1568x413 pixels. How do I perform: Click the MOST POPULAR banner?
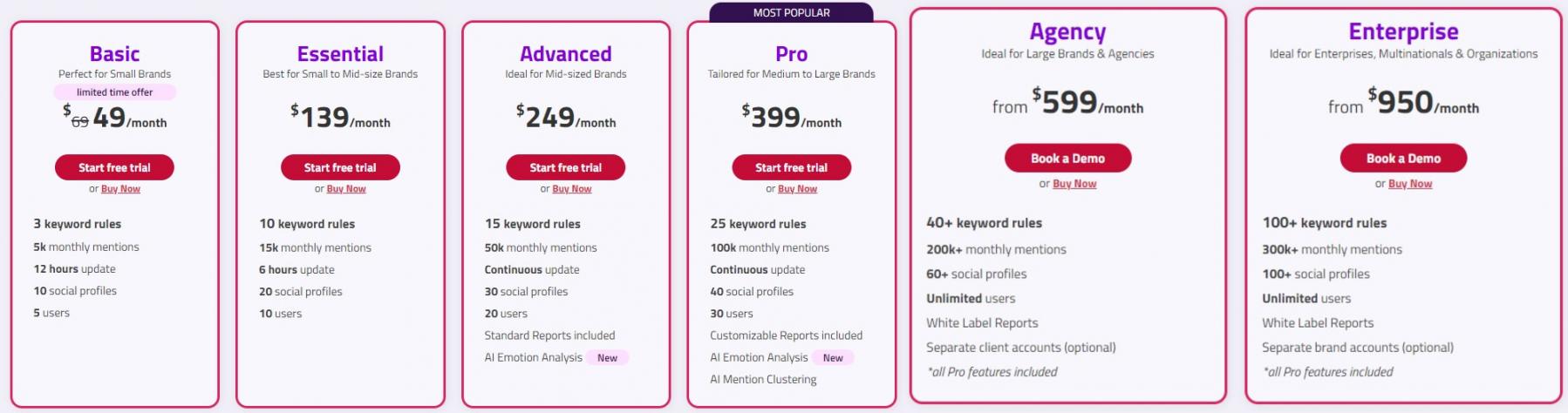(791, 12)
